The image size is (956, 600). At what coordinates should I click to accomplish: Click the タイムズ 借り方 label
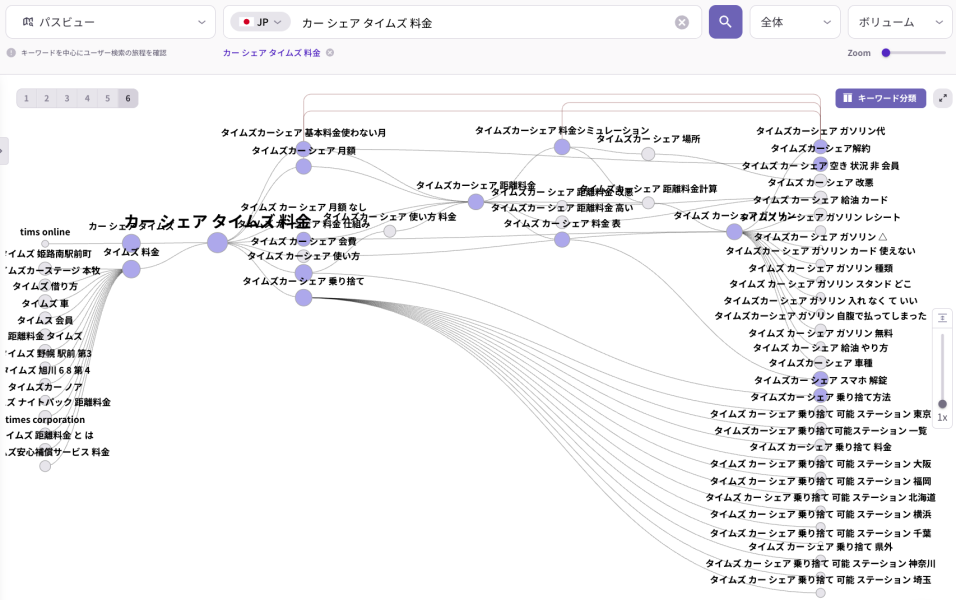pos(45,286)
